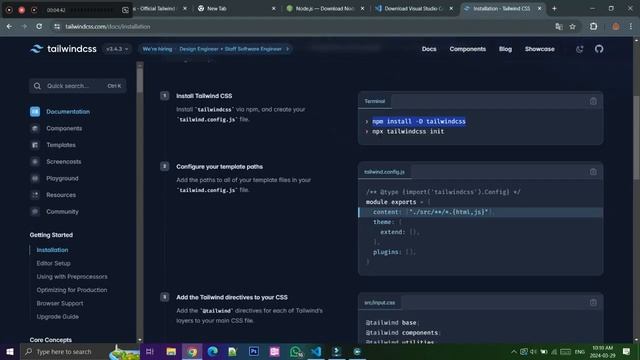Click Add the Tailwind directives heading
640x360 pixels.
click(232, 297)
